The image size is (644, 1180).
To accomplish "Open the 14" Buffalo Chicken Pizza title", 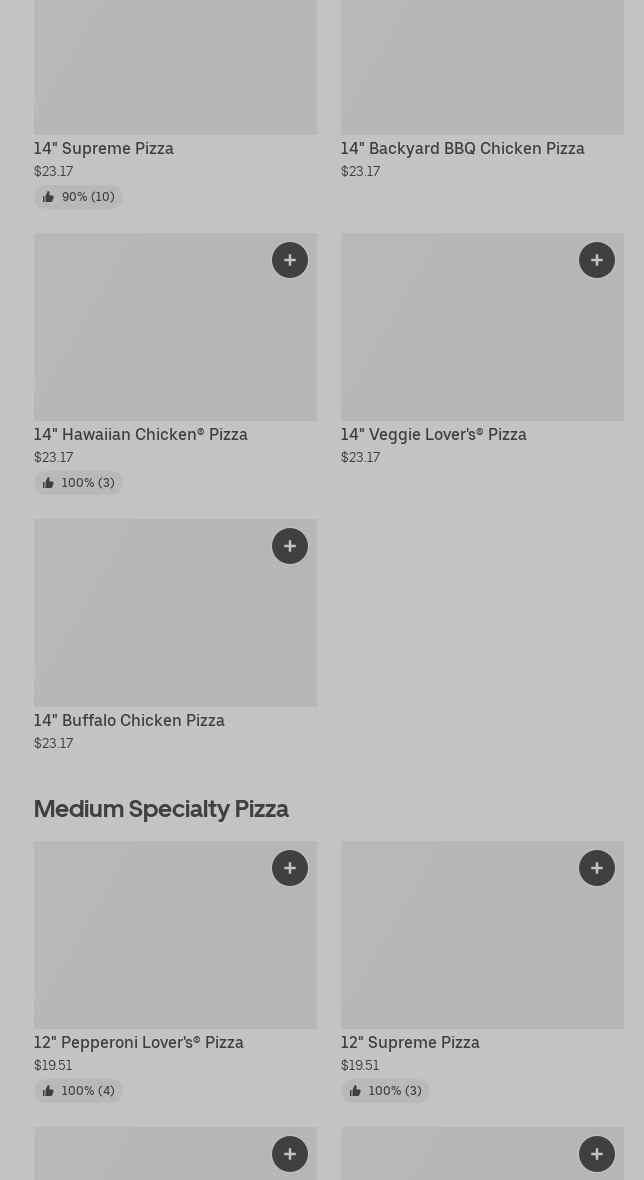I will coord(129,721).
